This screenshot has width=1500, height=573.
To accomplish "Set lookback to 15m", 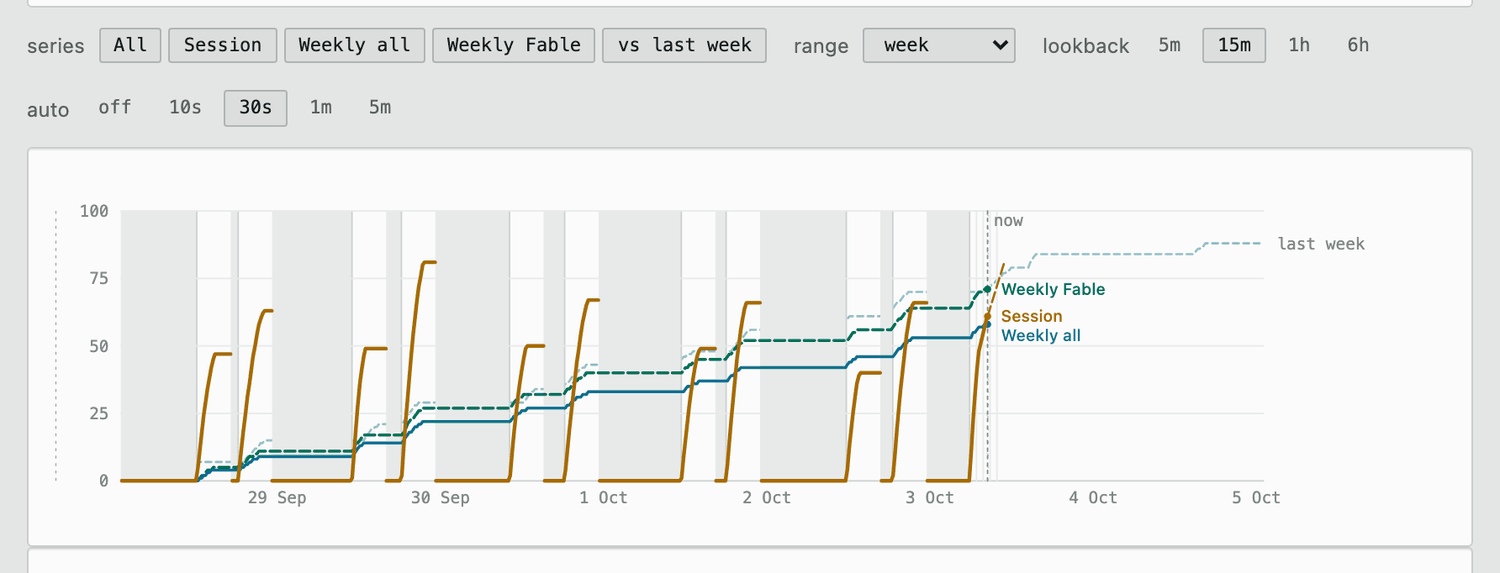I will [x=1234, y=45].
